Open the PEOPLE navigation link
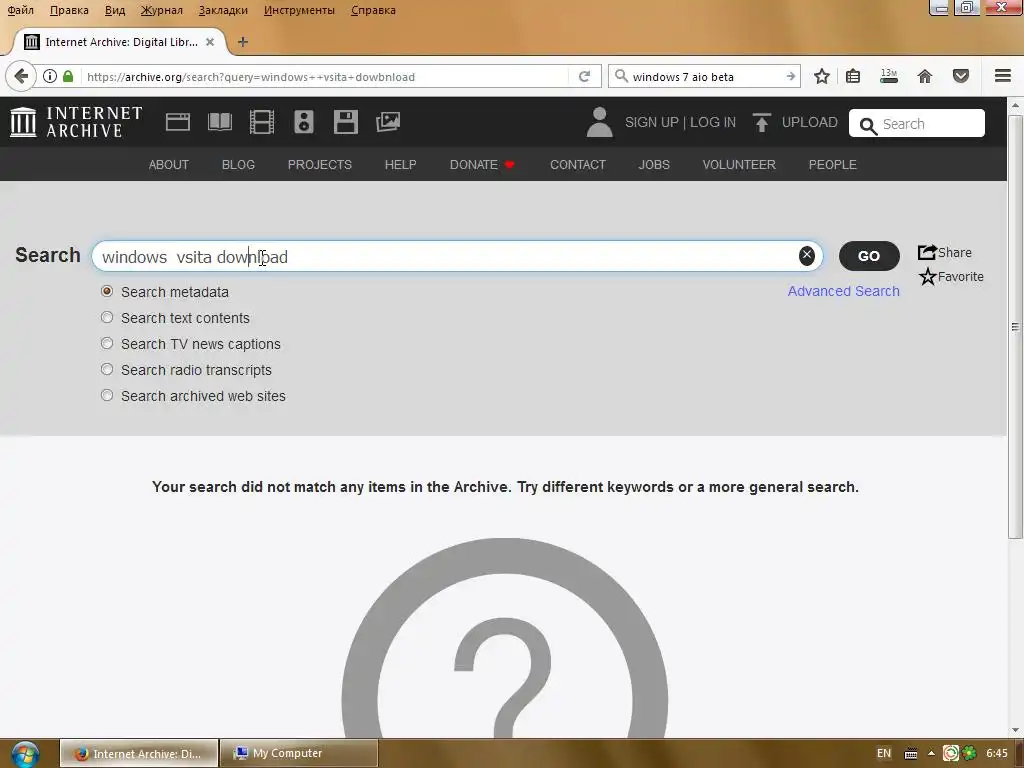 (833, 165)
